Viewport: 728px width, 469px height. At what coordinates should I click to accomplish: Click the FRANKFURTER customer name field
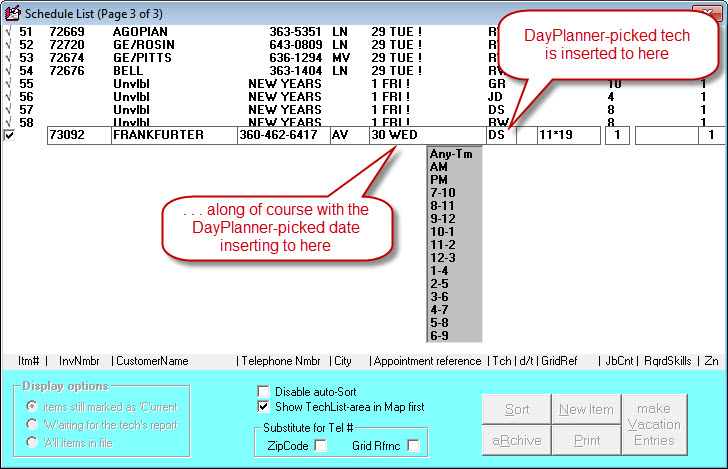172,135
